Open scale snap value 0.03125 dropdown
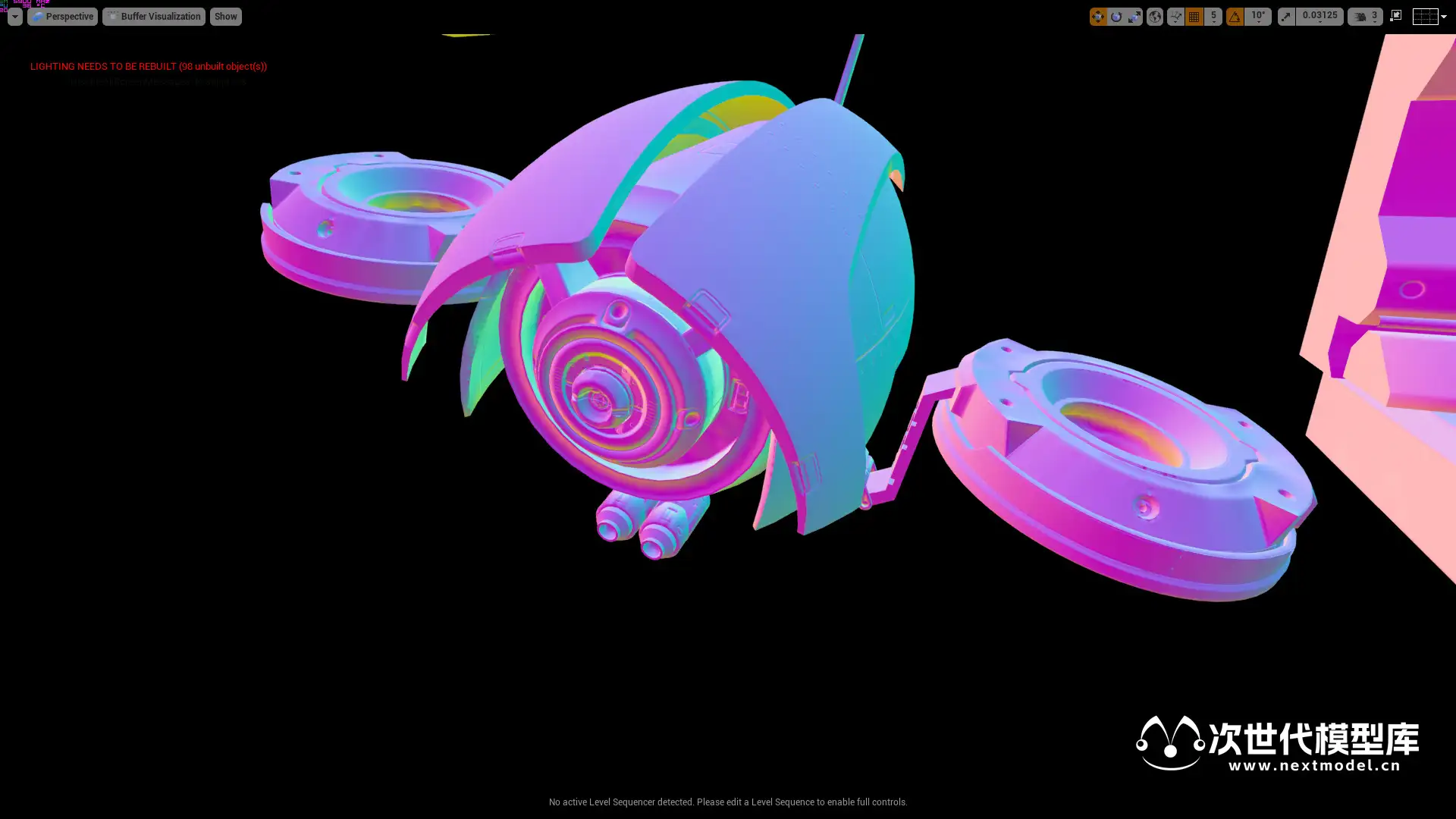 coord(1319,16)
